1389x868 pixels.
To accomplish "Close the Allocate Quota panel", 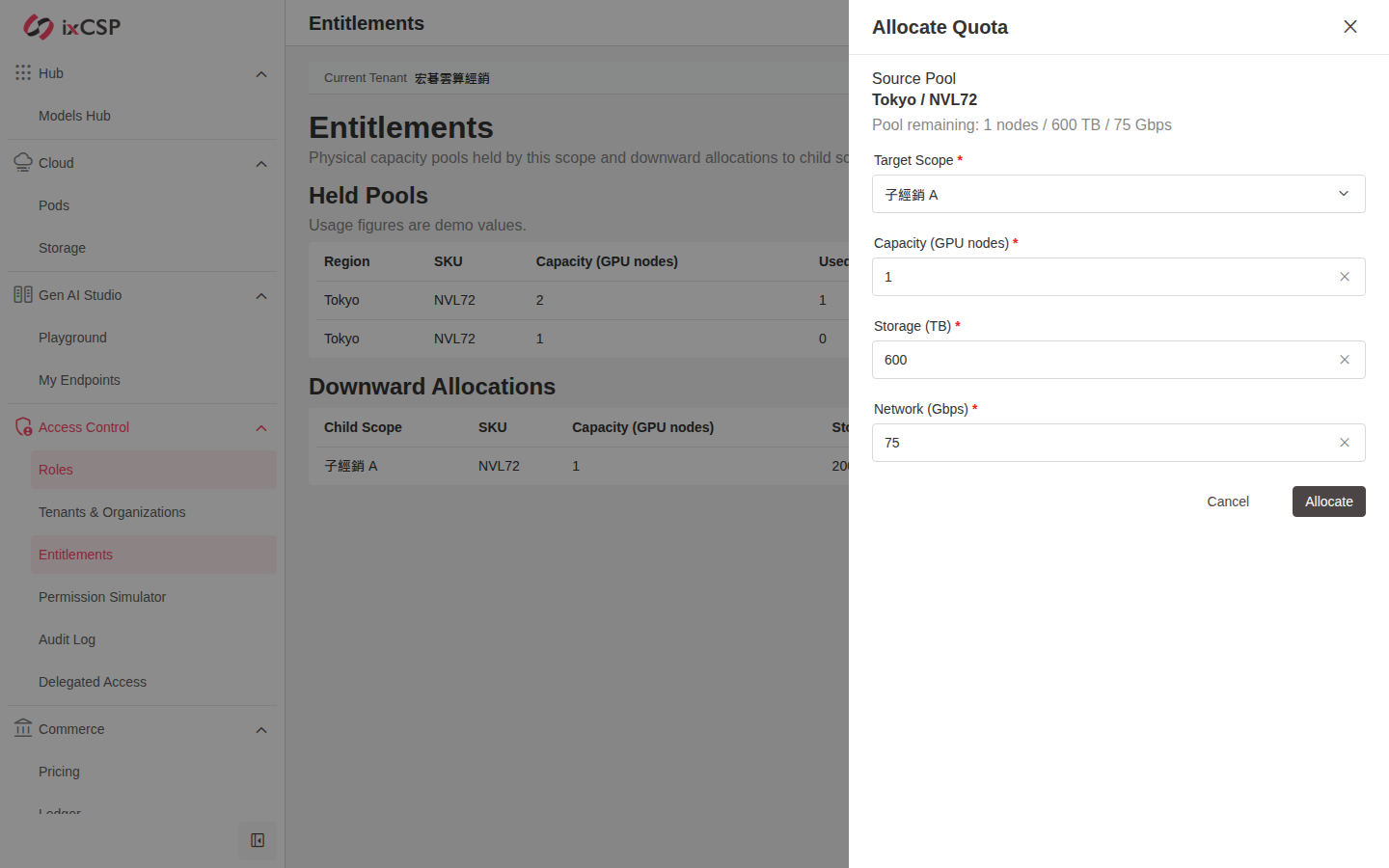I will tap(1350, 27).
